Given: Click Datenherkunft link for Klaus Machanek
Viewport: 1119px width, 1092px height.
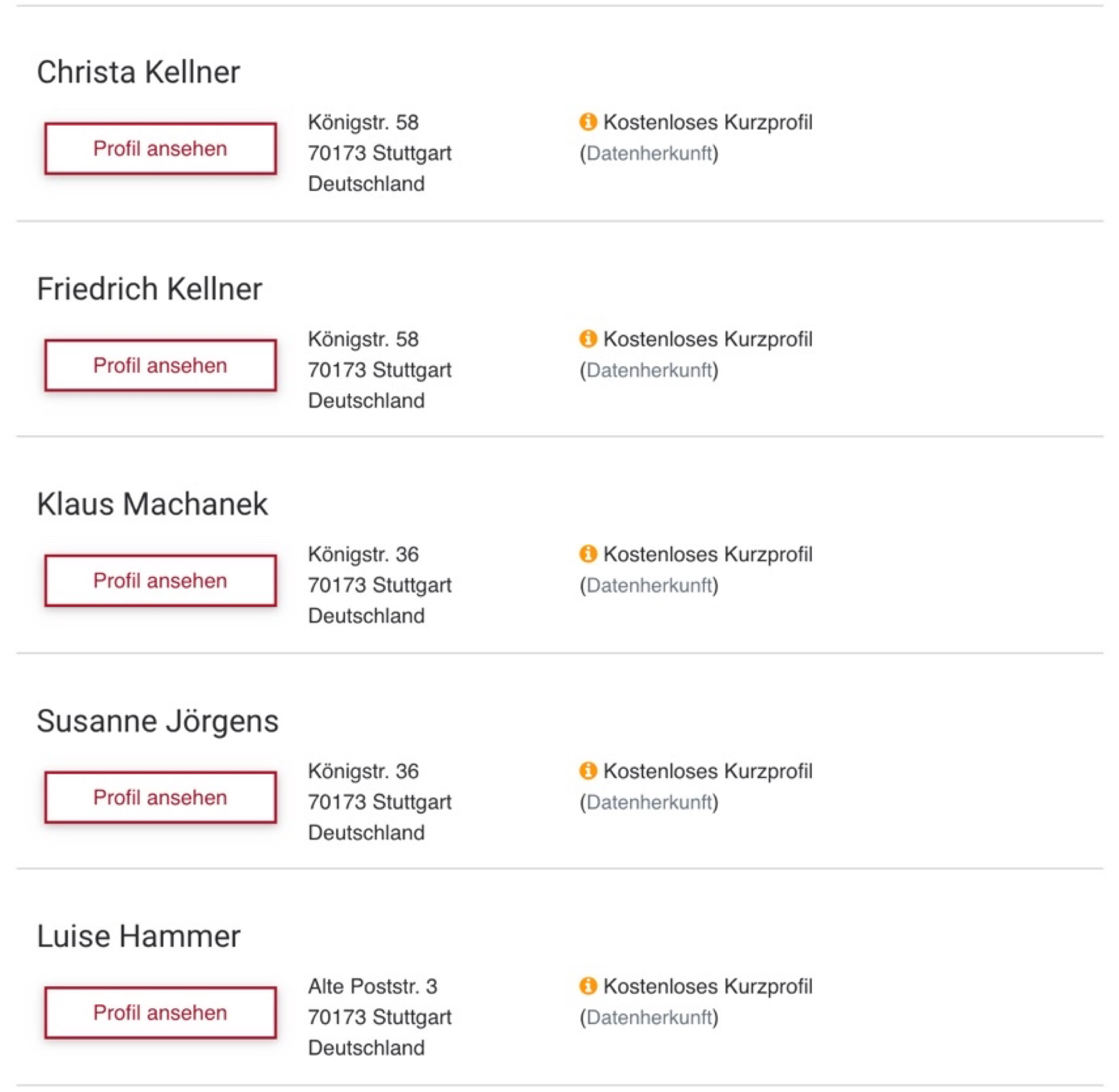Looking at the screenshot, I should (x=649, y=585).
